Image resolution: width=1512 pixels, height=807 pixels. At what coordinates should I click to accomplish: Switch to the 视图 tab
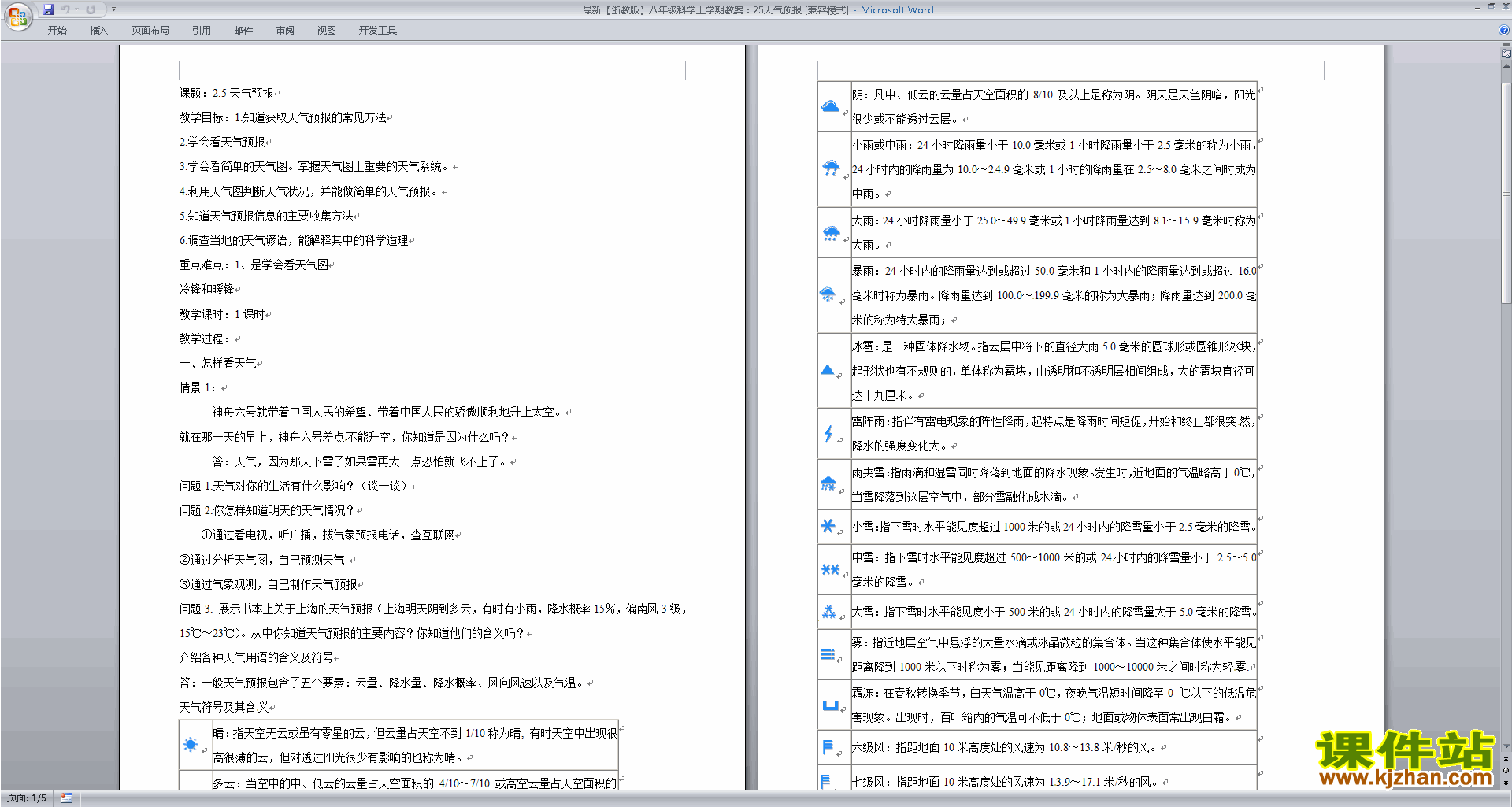coord(327,31)
